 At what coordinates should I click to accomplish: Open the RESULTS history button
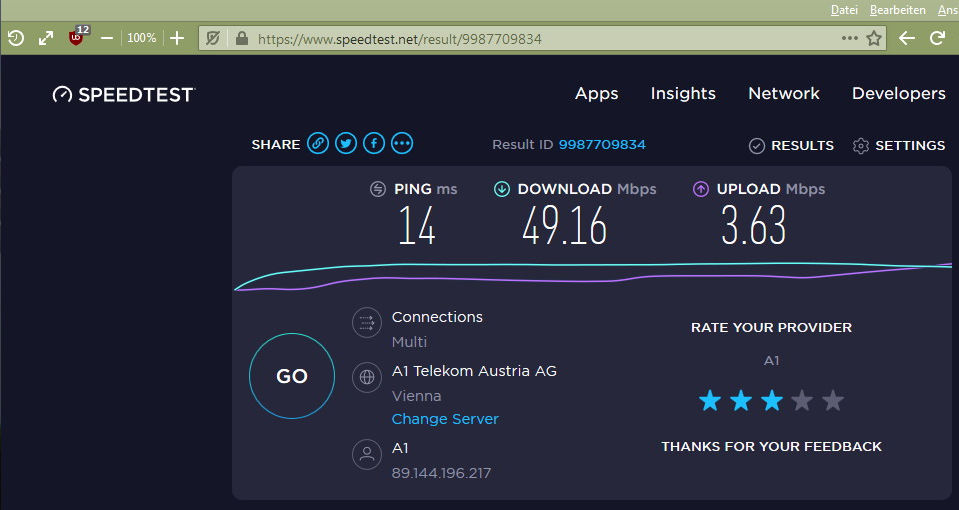pos(791,146)
